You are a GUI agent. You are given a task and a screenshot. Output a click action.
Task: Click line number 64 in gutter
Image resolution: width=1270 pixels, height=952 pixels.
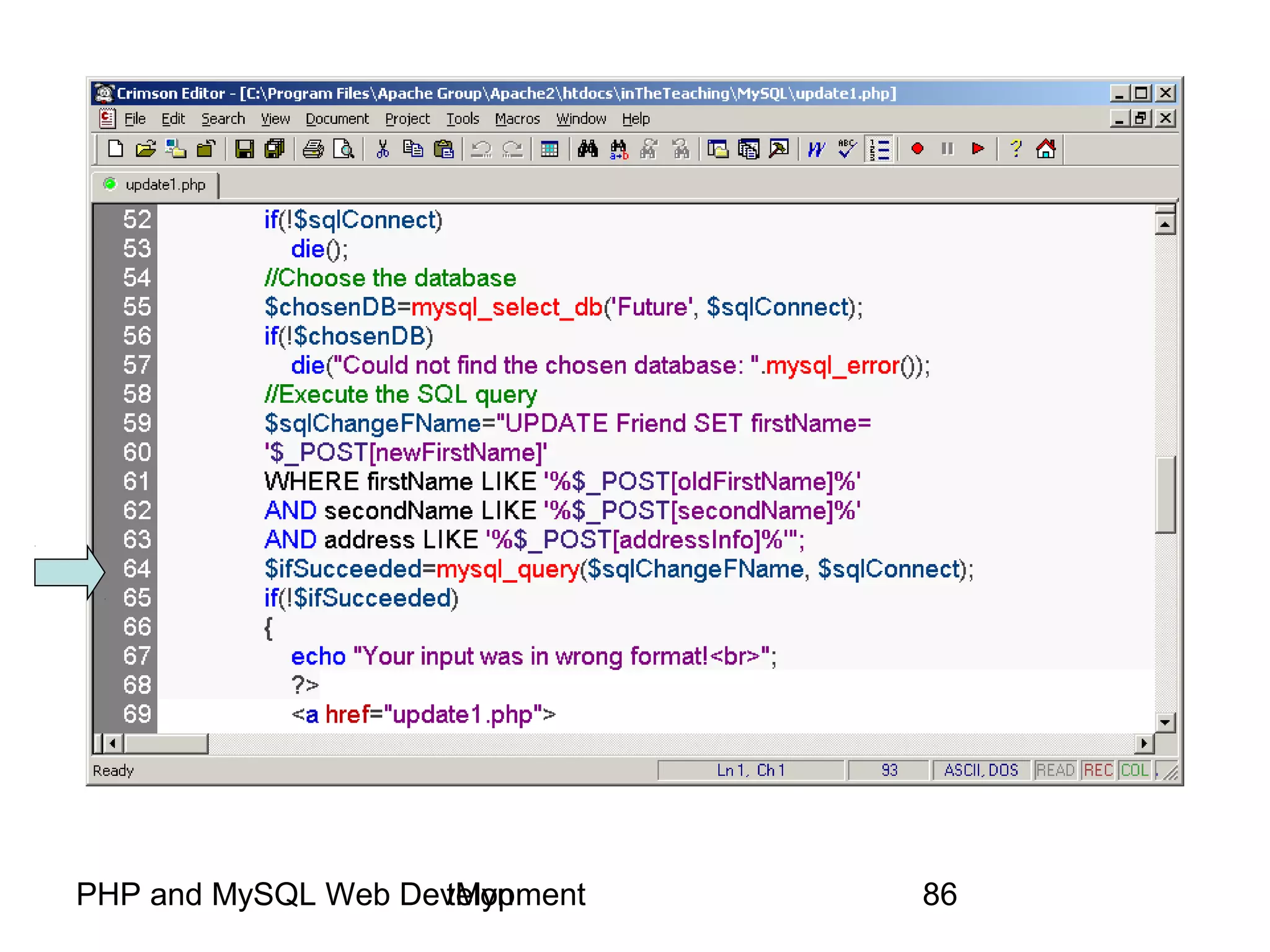tap(137, 568)
